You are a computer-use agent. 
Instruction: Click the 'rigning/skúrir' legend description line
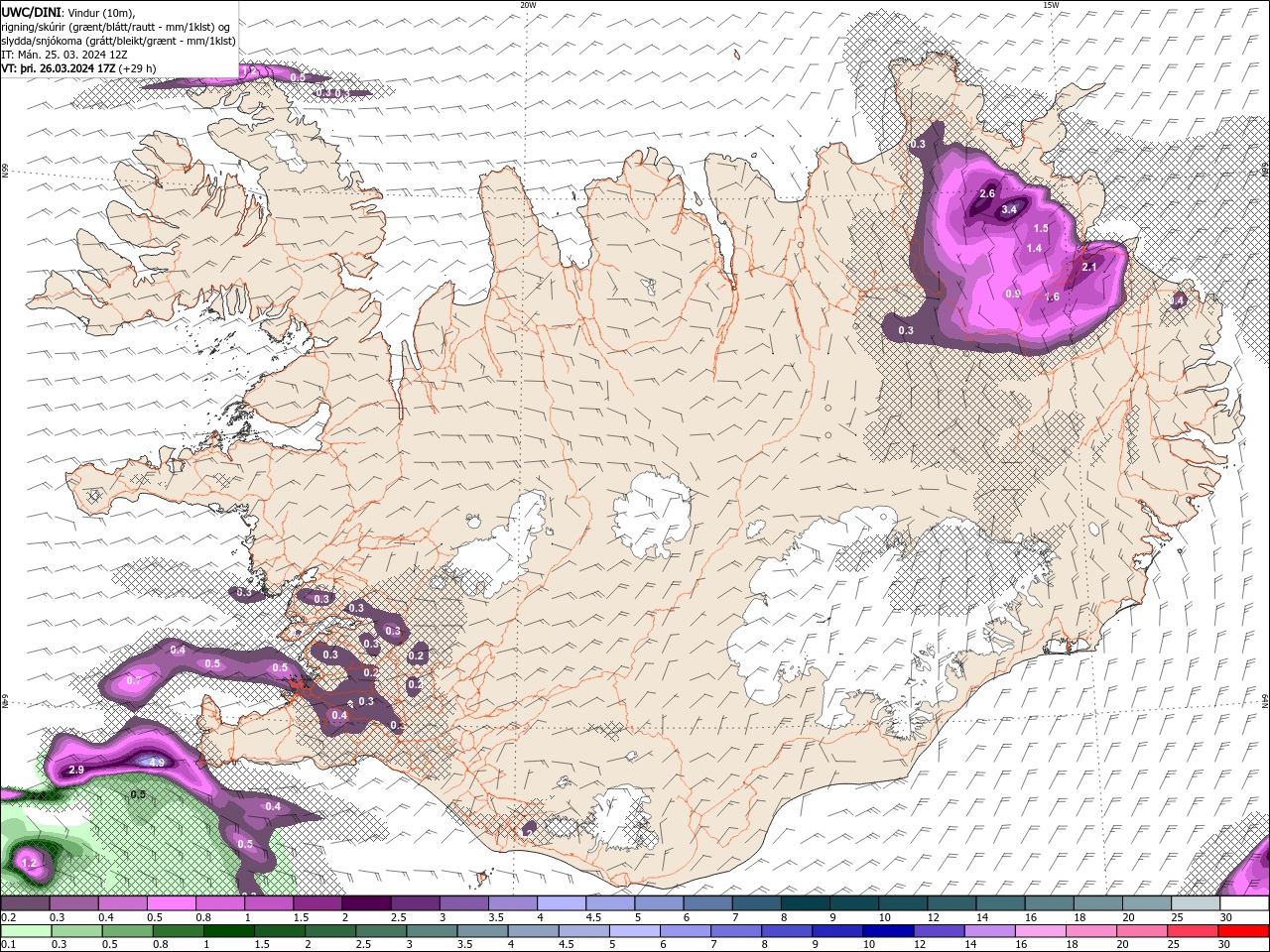[117, 26]
